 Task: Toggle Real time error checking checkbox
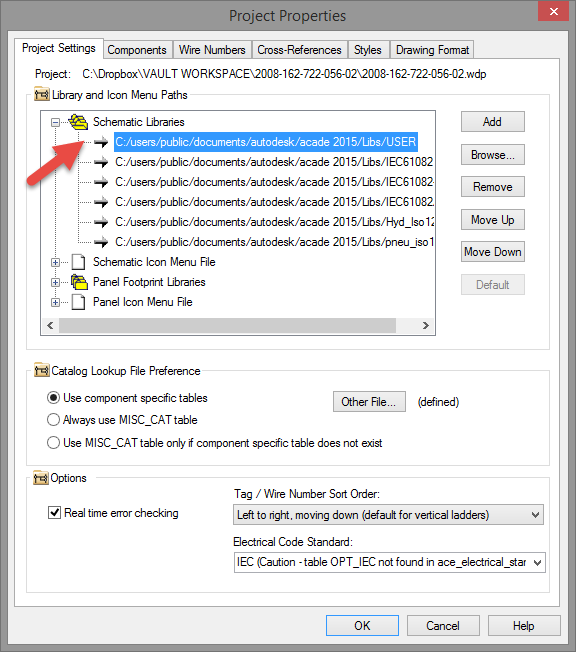coord(54,513)
